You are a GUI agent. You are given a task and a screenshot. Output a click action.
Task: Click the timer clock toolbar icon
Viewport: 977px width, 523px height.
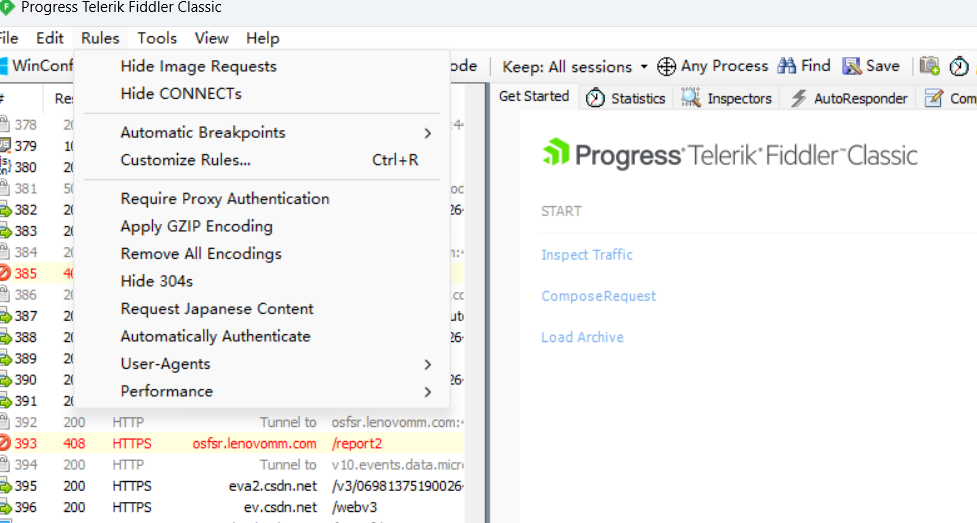tap(959, 66)
